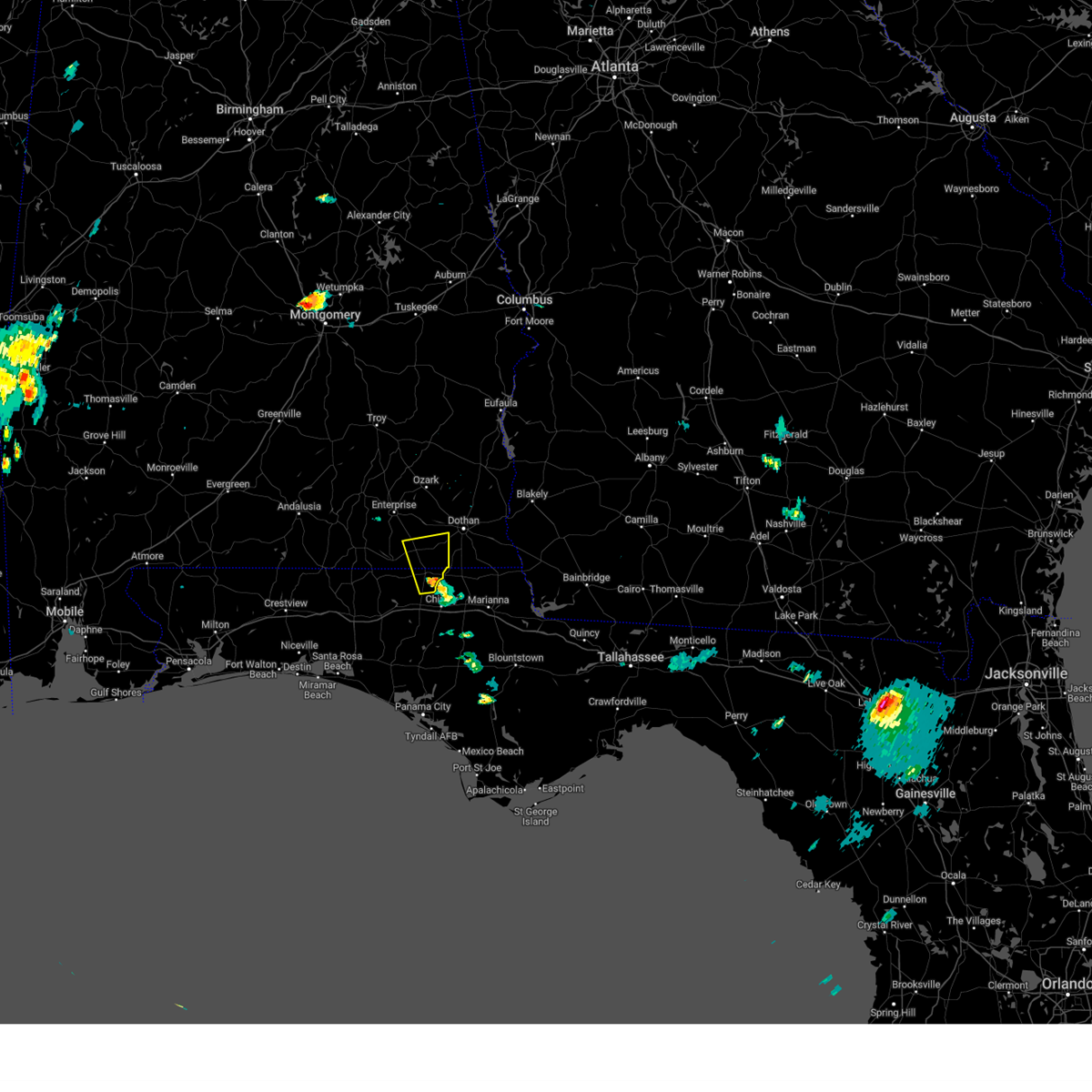Image resolution: width=1092 pixels, height=1092 pixels.
Task: Click the Crestview label
Action: (x=286, y=603)
